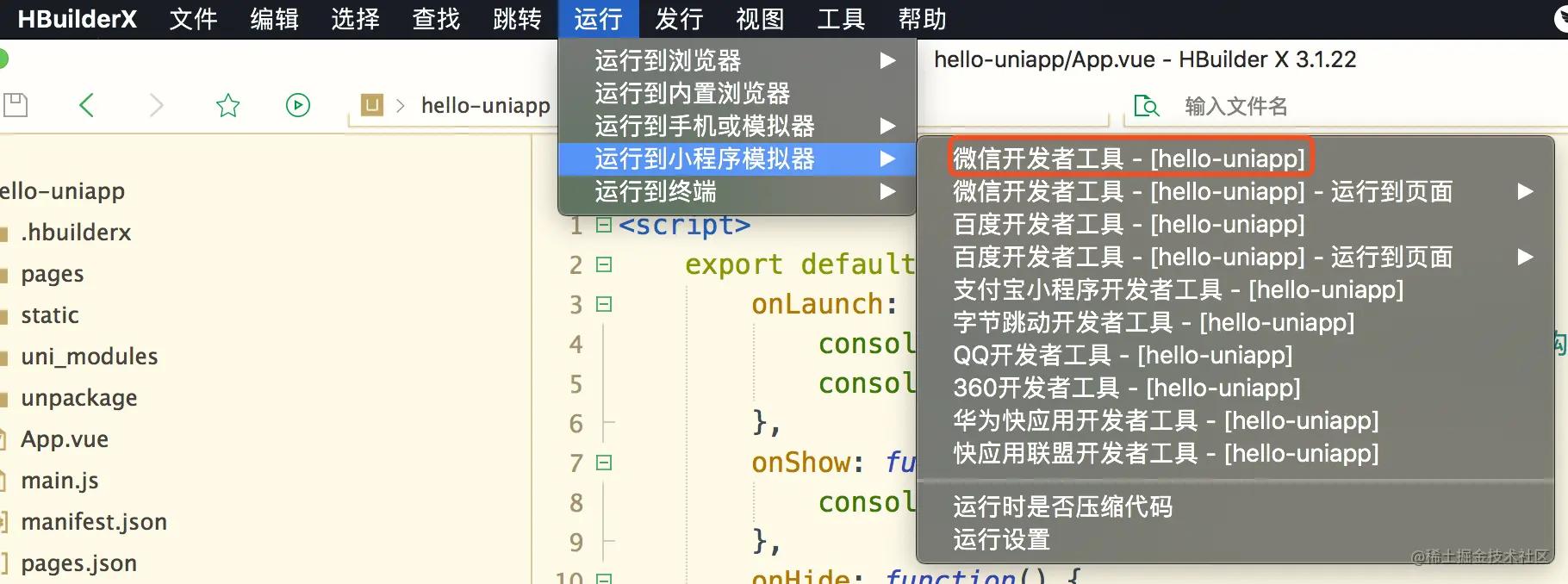Select 运行到小程序模拟器 entry
Image resolution: width=1568 pixels, height=584 pixels.
(x=737, y=158)
